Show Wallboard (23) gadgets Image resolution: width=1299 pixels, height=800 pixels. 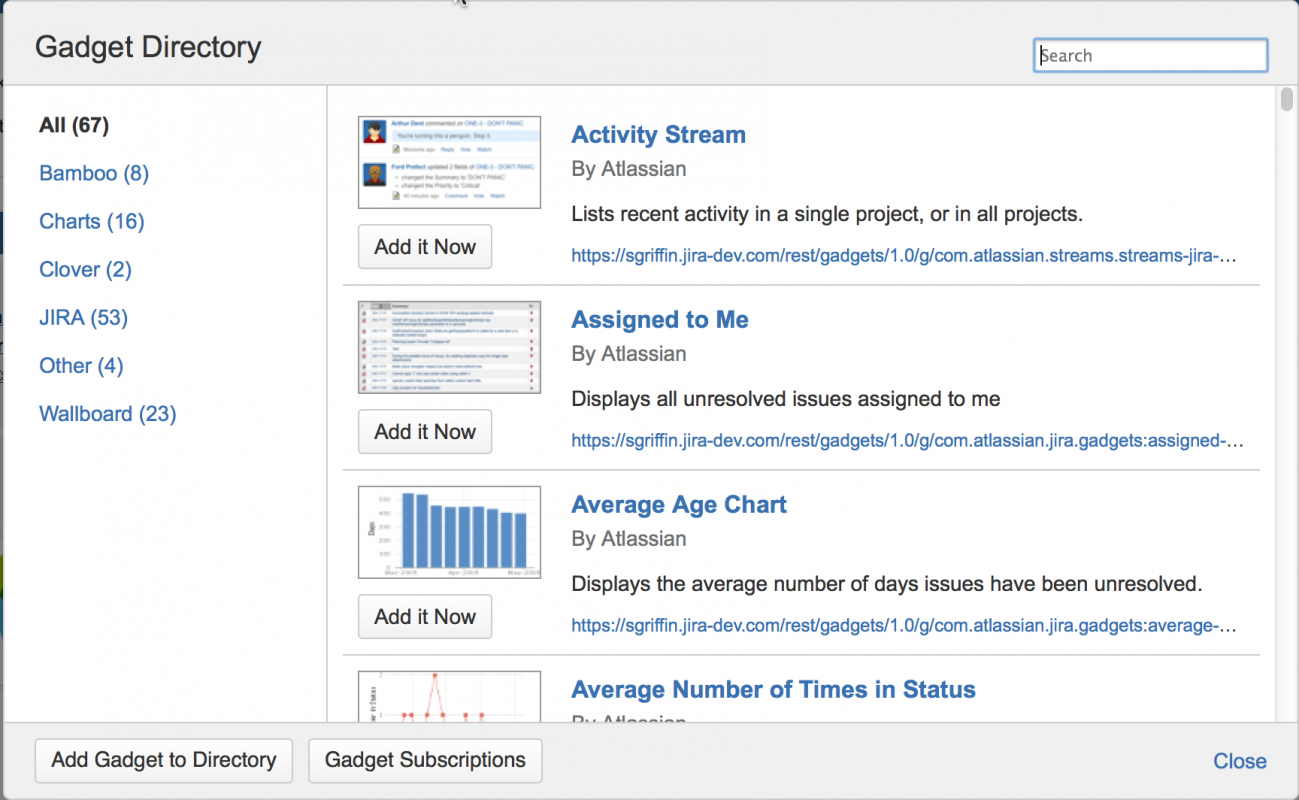click(108, 413)
